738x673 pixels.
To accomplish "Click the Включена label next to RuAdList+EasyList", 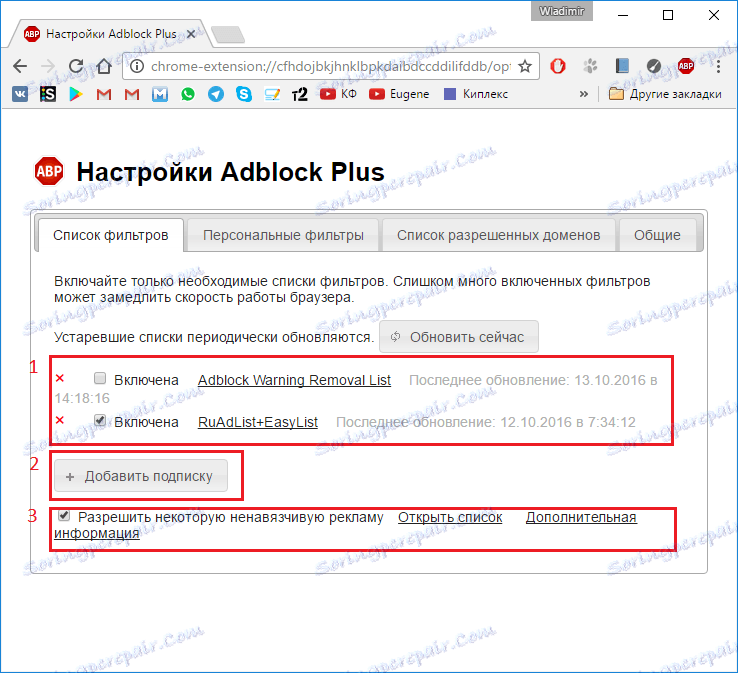I will tap(146, 422).
